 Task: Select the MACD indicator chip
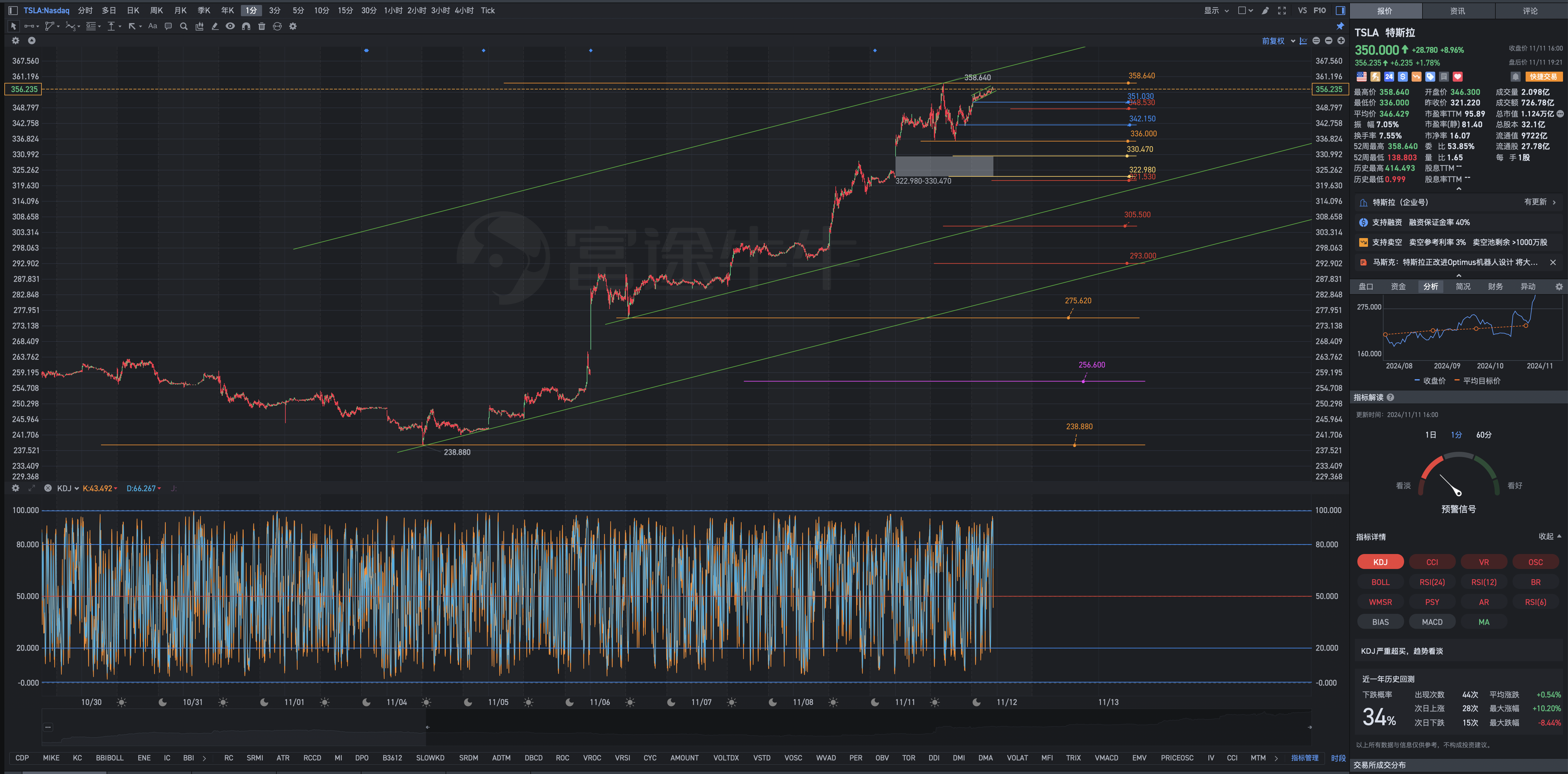coord(1432,622)
